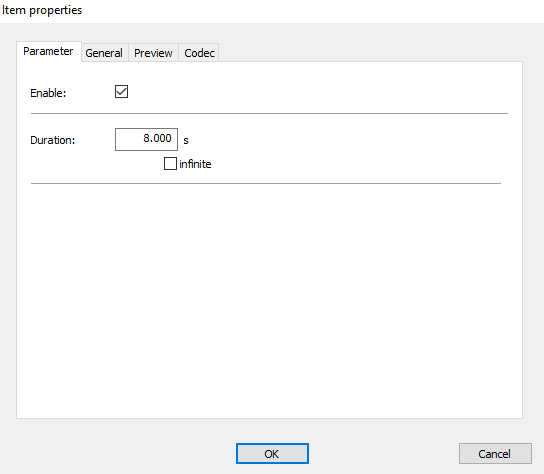The height and width of the screenshot is (474, 544).
Task: Dismiss the dialog with Cancel
Action: 495,454
